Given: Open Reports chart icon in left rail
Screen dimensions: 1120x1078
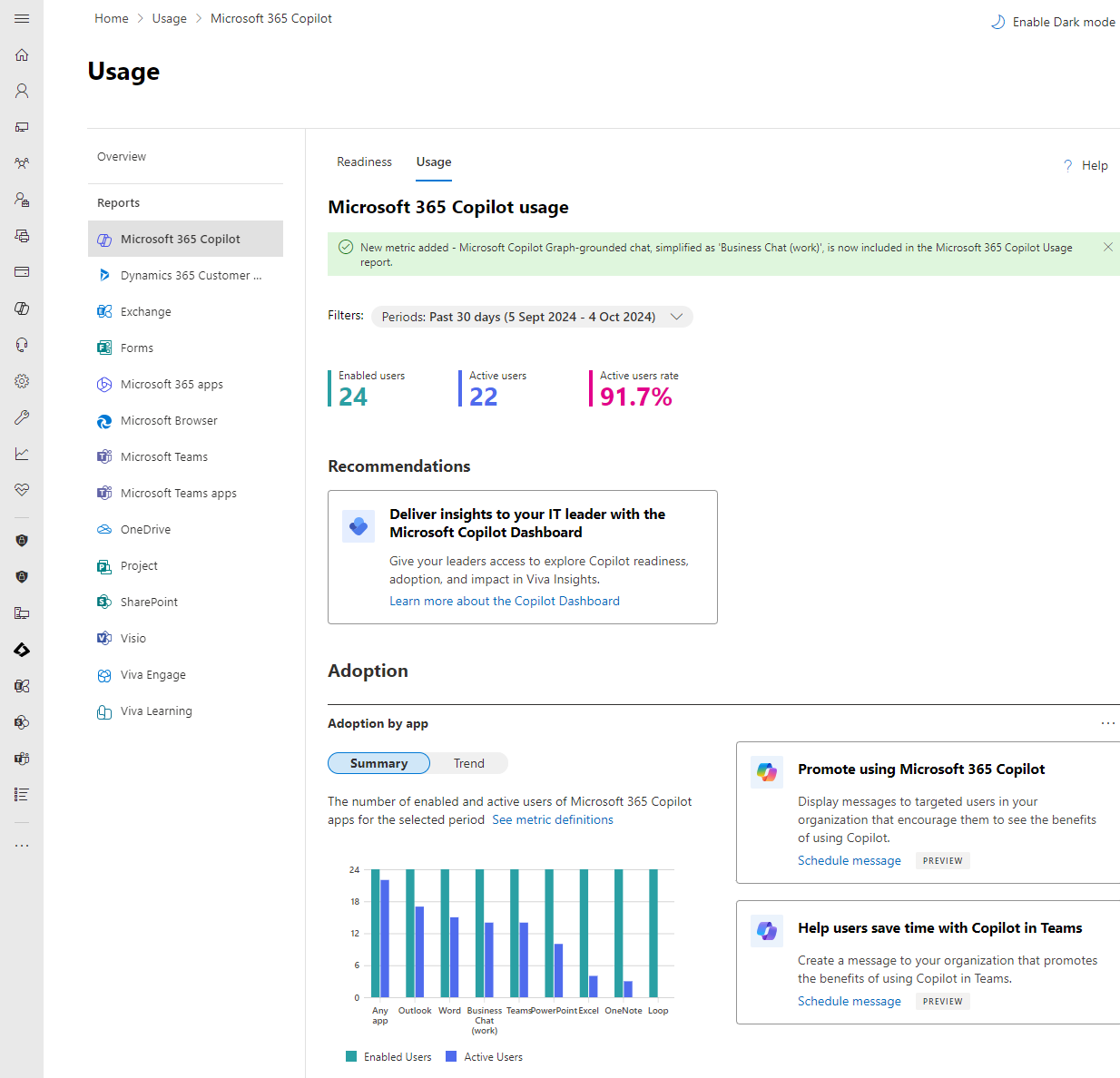Looking at the screenshot, I should 22,454.
